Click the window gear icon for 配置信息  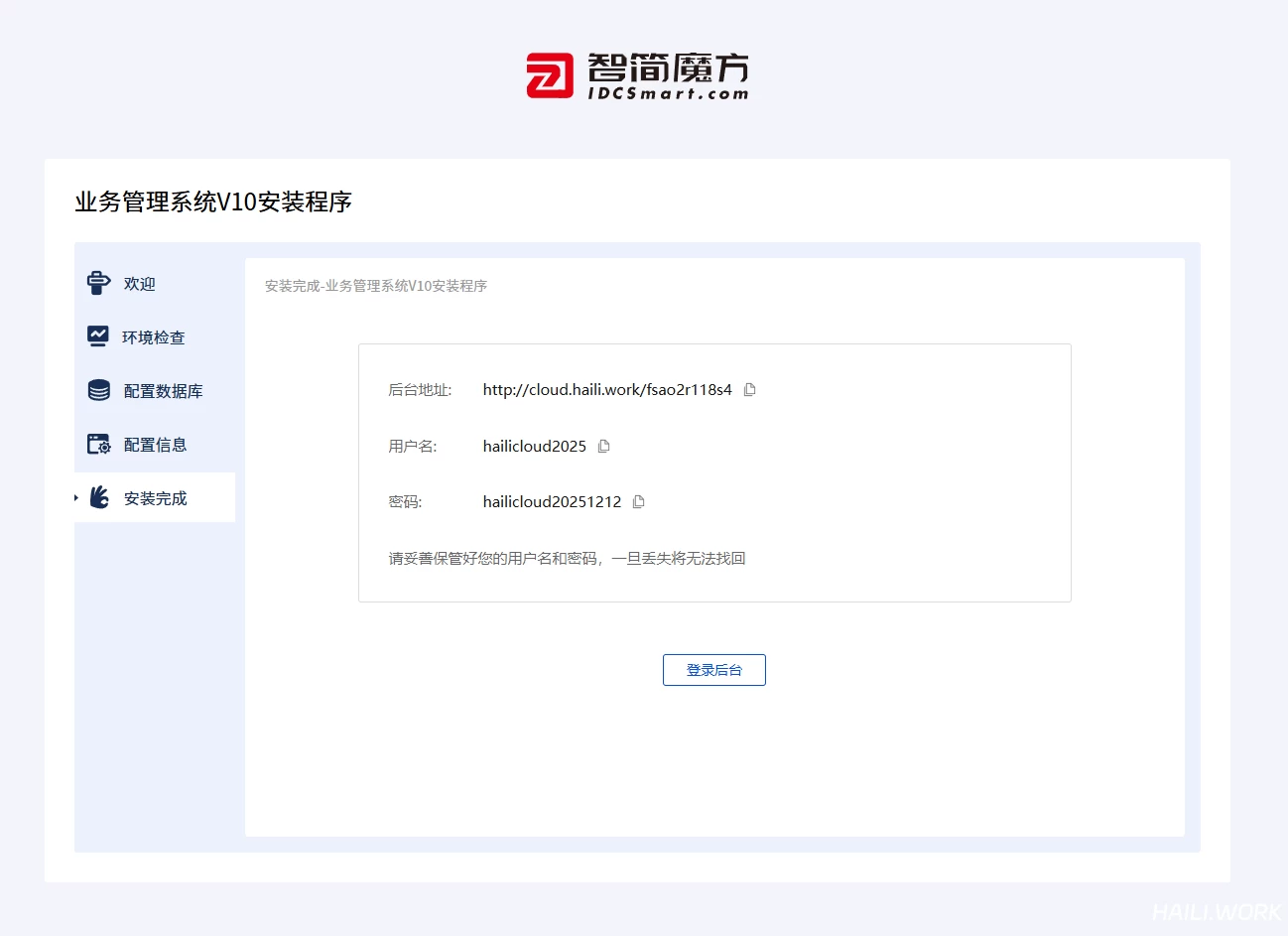[98, 444]
